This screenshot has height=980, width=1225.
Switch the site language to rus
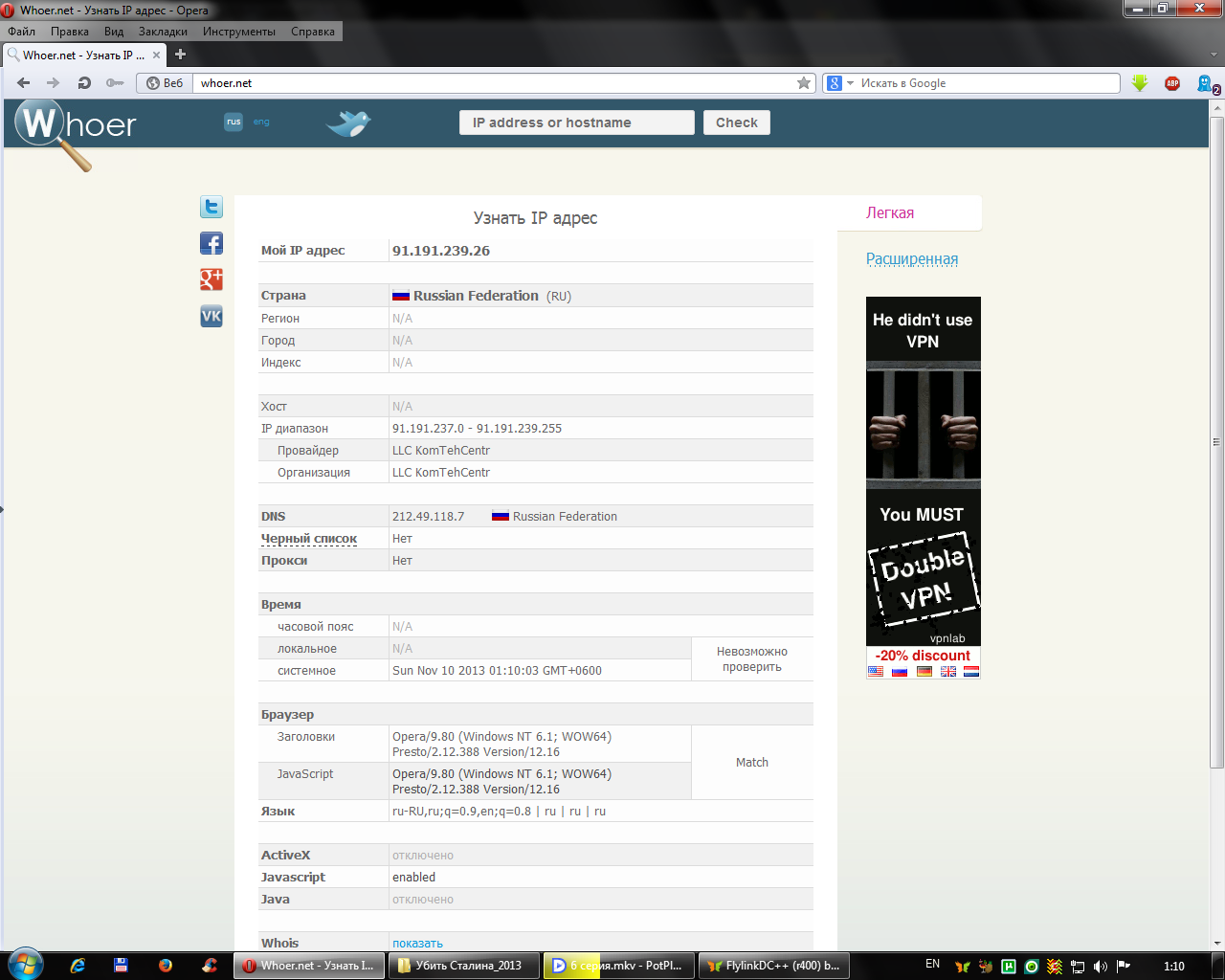point(234,122)
